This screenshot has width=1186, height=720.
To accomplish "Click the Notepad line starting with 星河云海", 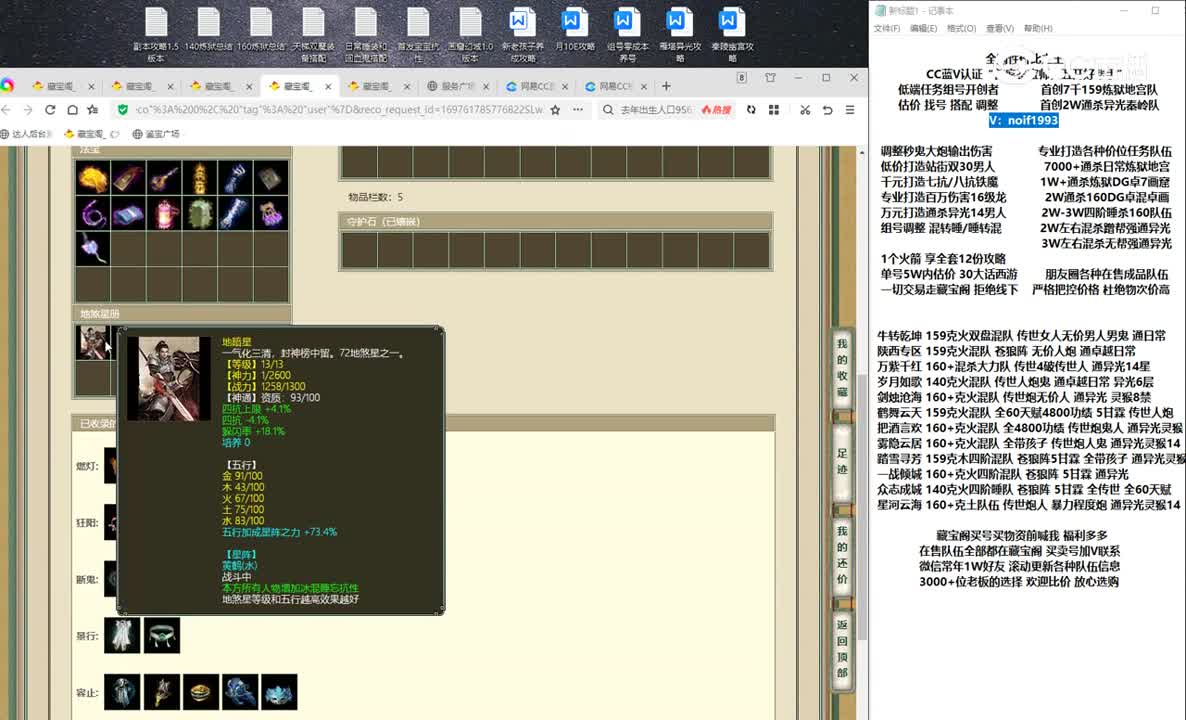I will click(1029, 505).
